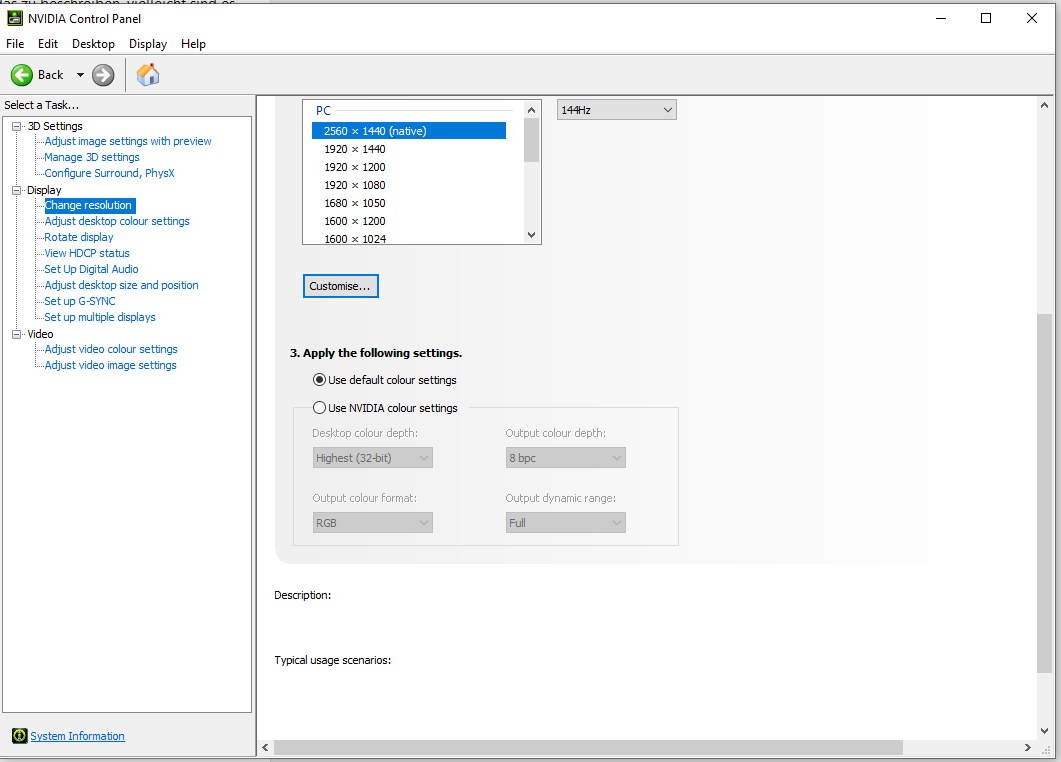Click main panel vertical scroll down arrow
Viewport: 1061px width, 762px height.
click(1044, 731)
